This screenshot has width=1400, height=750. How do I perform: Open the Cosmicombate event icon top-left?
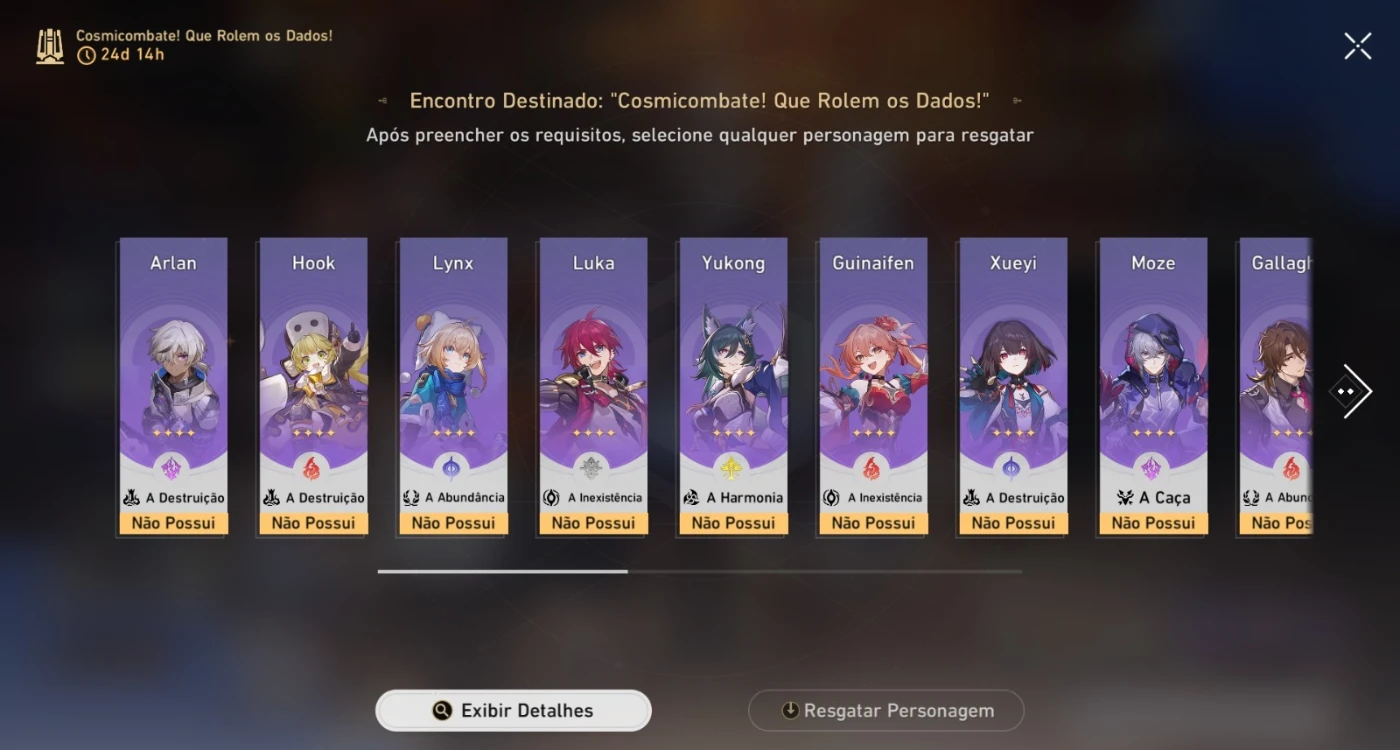pyautogui.click(x=50, y=46)
